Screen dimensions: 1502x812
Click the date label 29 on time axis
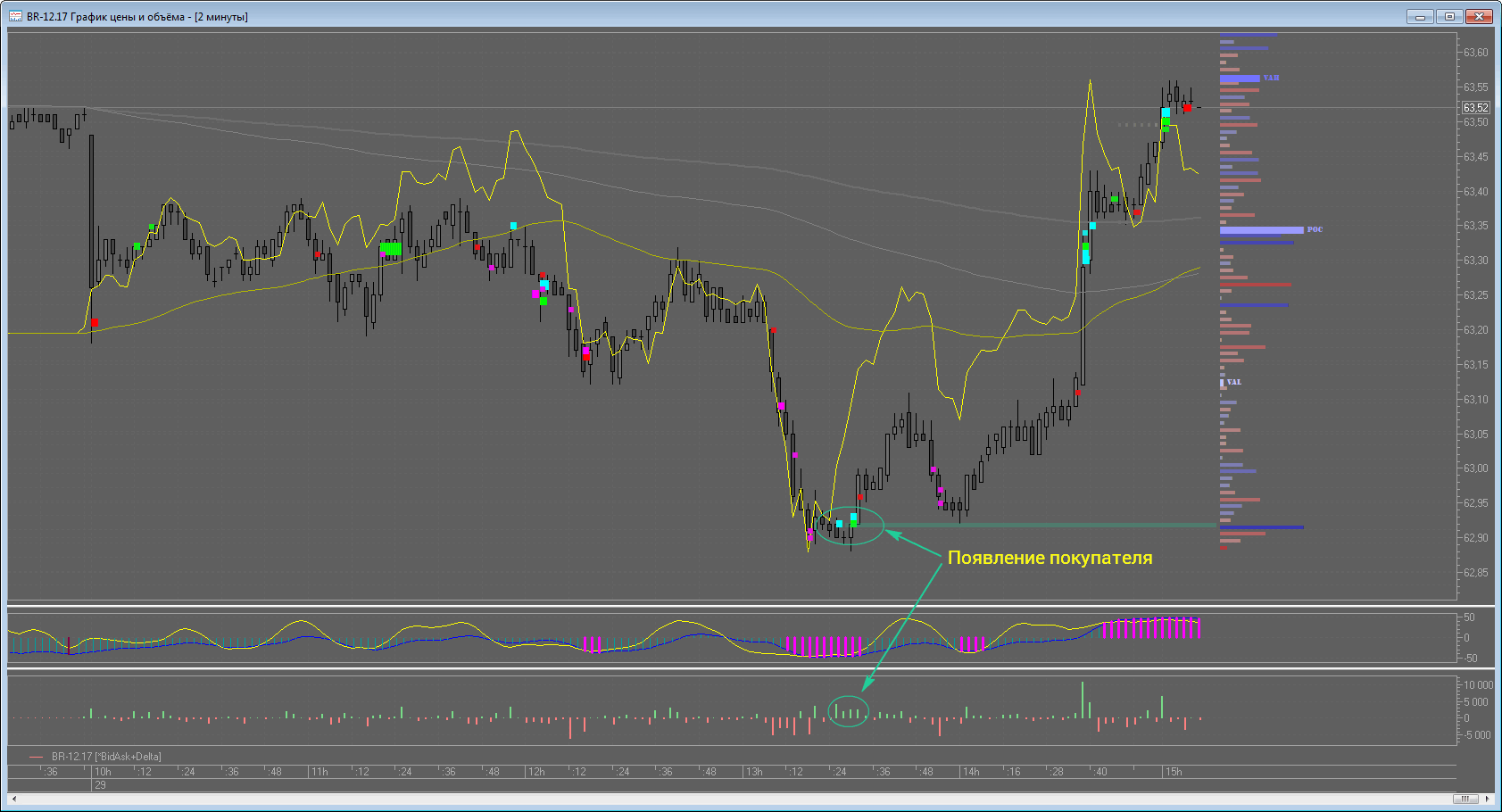(x=100, y=785)
